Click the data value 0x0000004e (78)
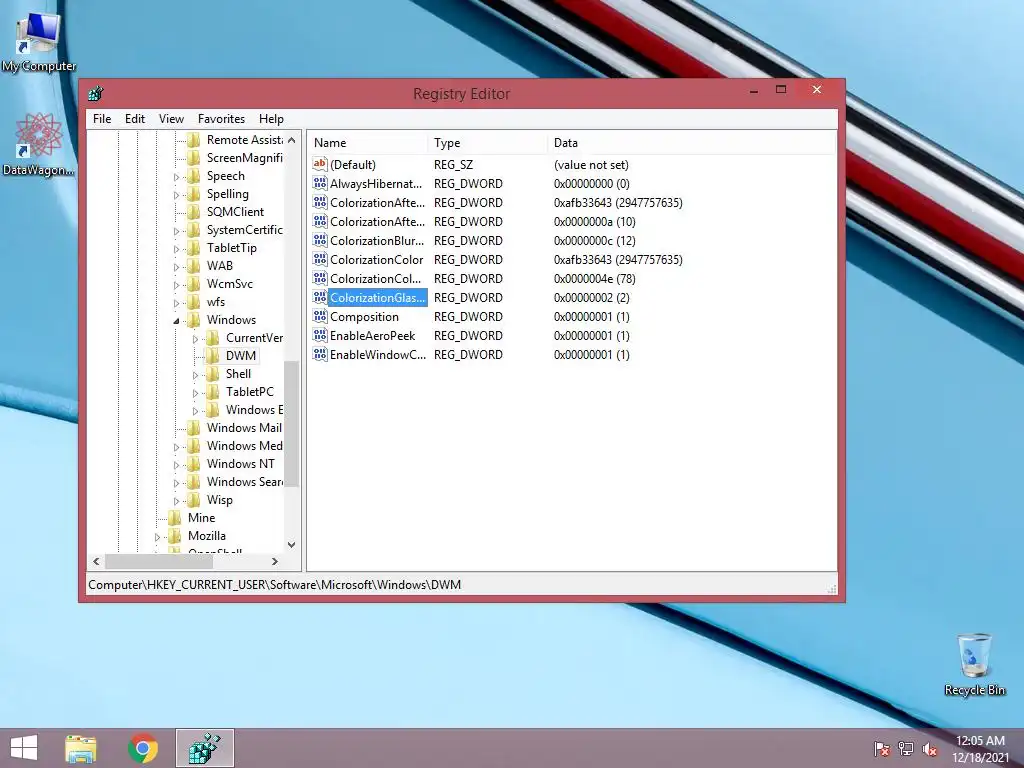 tap(594, 278)
